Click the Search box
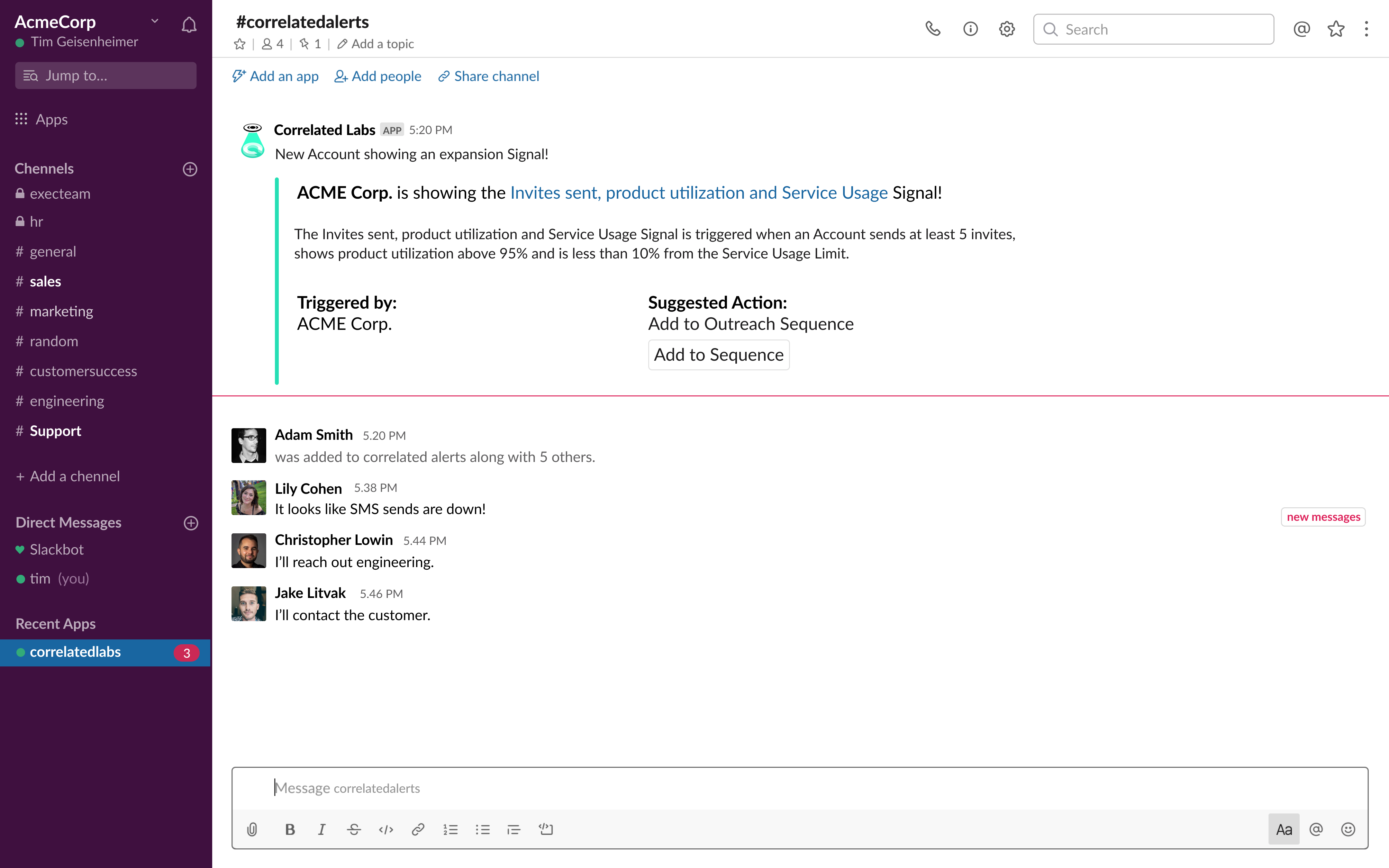Image resolution: width=1389 pixels, height=868 pixels. (x=1153, y=29)
